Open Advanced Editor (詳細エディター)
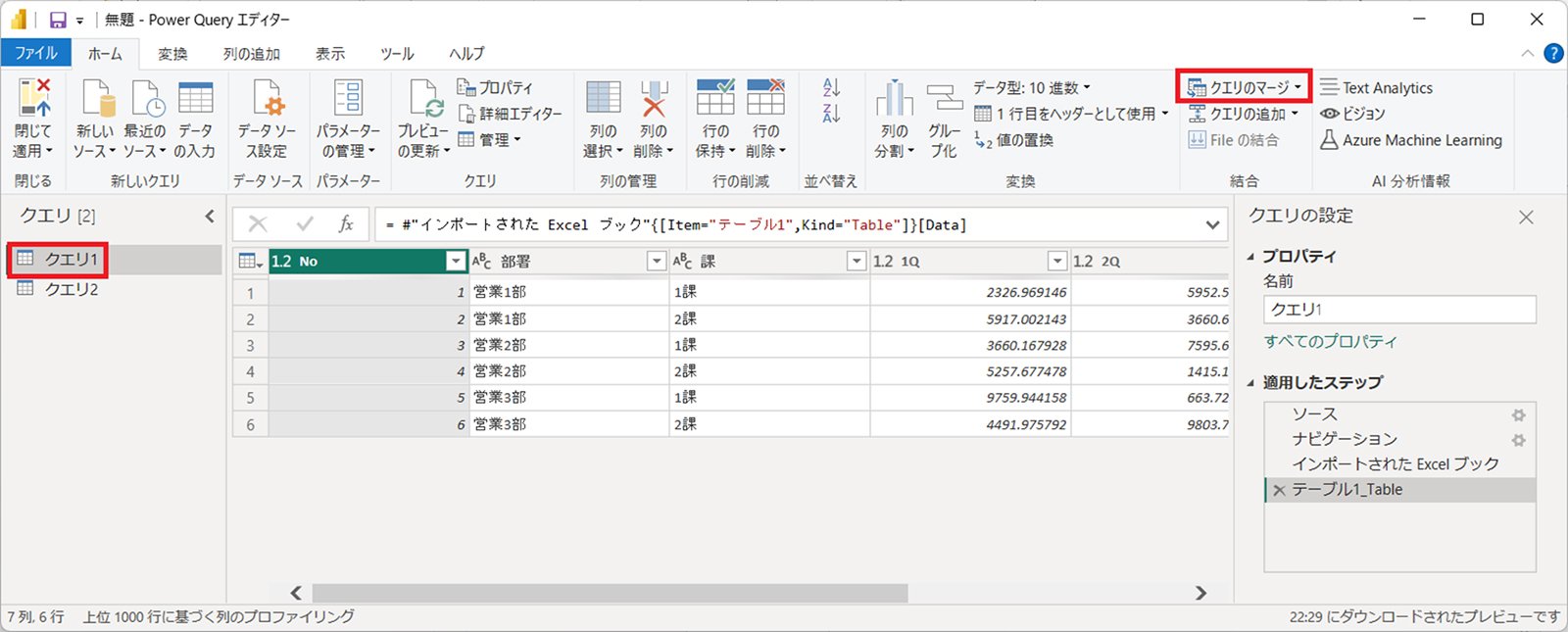The height and width of the screenshot is (632, 1568). [x=510, y=114]
